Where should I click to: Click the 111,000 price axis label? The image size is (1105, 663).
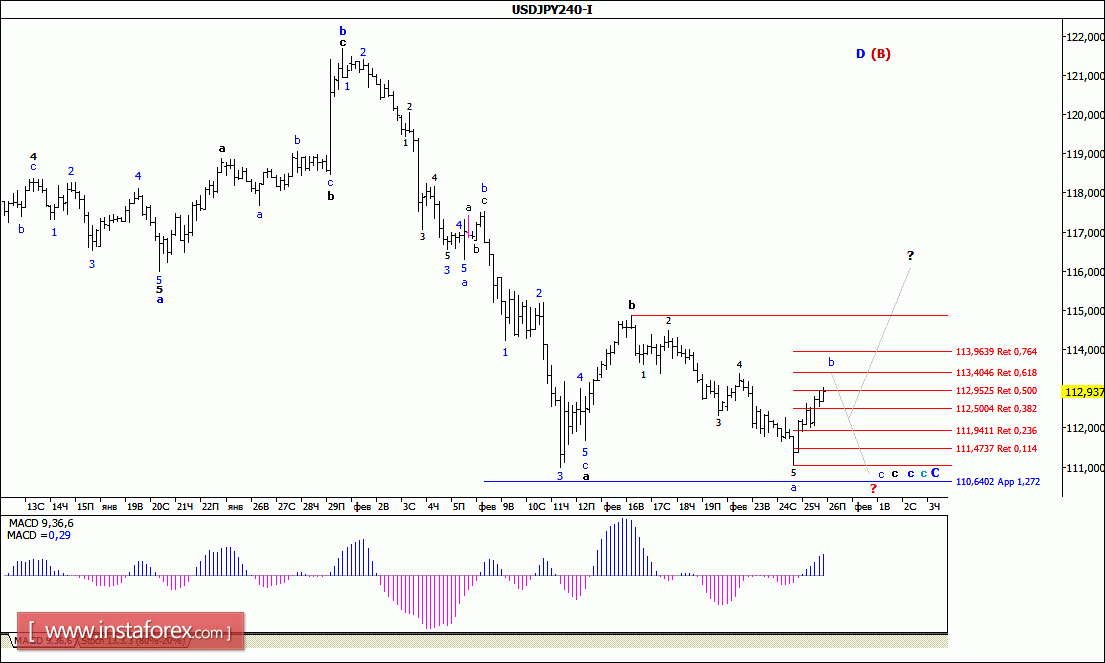pos(1085,467)
